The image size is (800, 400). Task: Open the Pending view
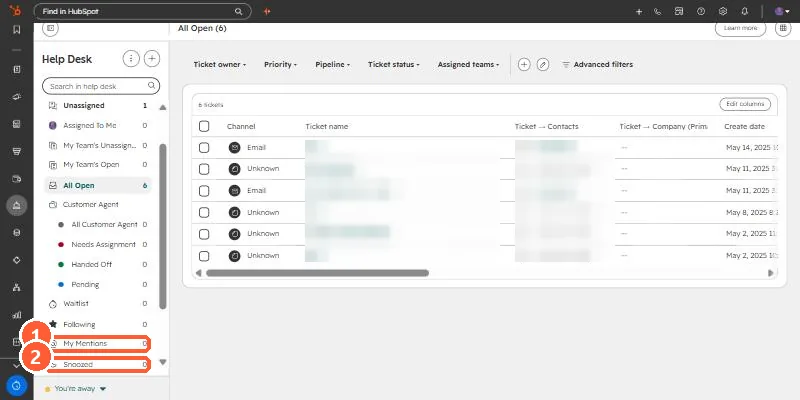coord(102,284)
